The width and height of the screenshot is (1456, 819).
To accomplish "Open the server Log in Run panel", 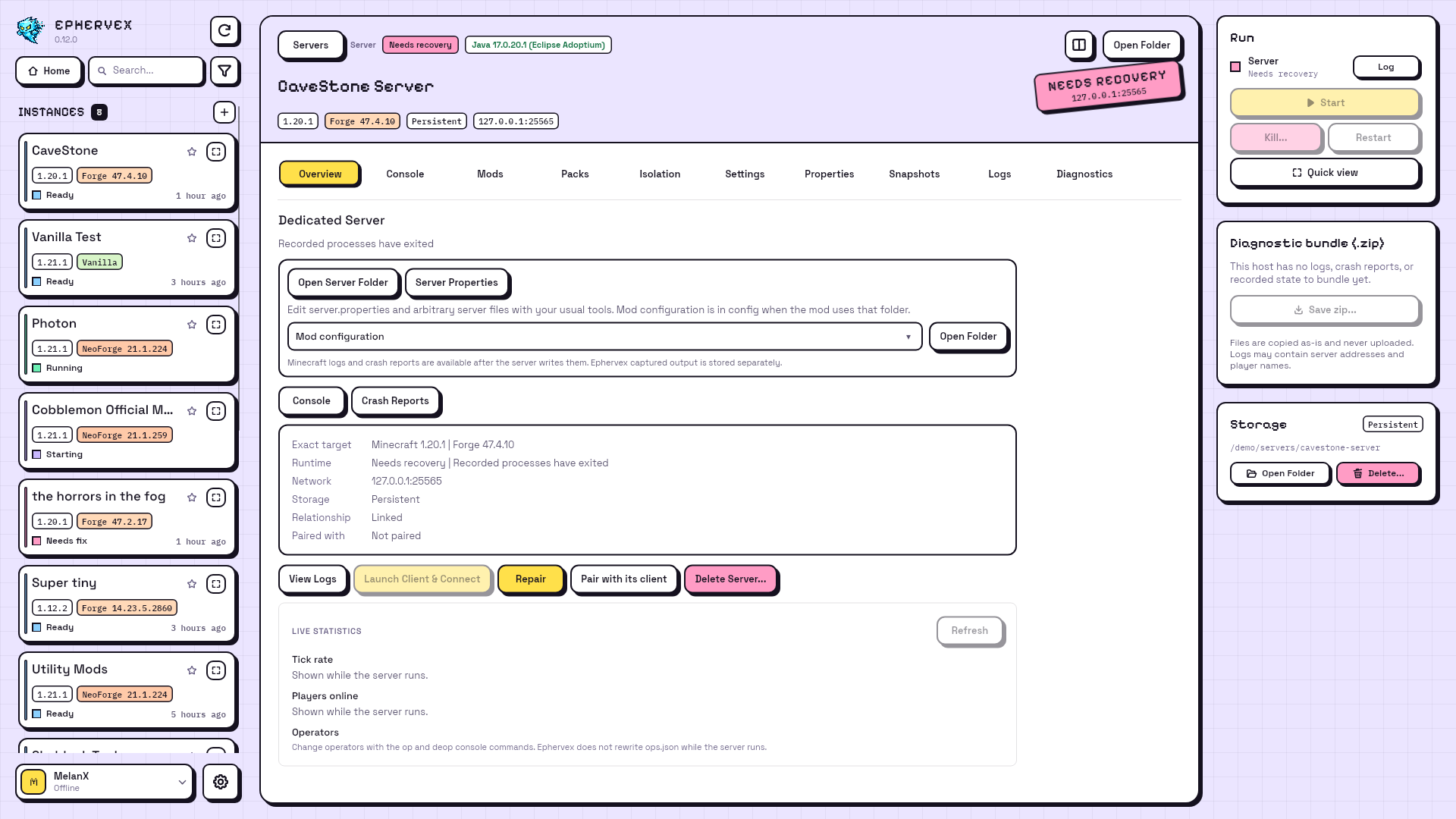I will click(1386, 67).
